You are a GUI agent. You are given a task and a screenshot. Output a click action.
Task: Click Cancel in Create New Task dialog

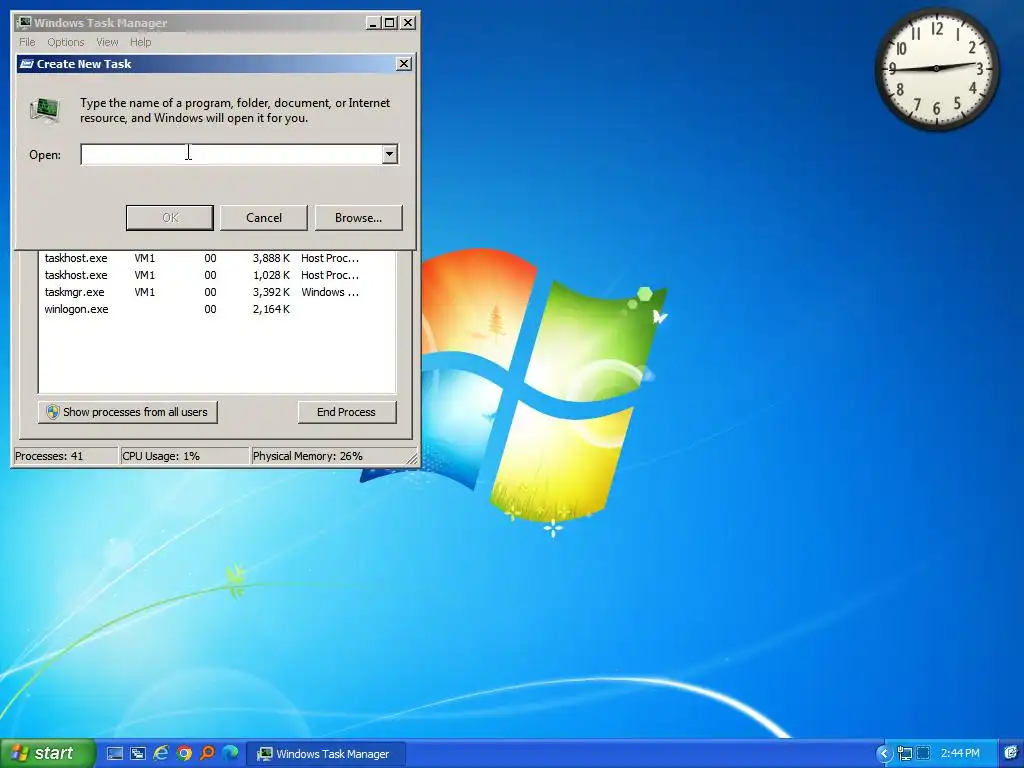(264, 217)
